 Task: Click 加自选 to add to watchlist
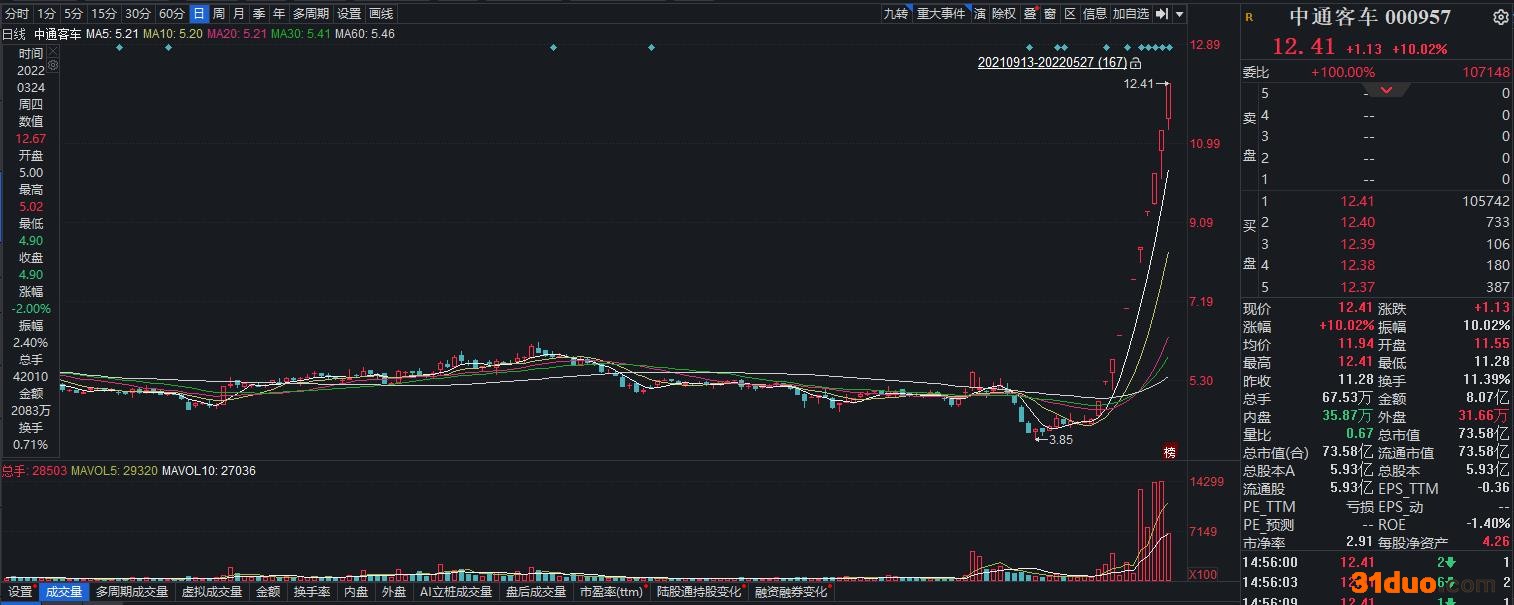pos(1130,14)
